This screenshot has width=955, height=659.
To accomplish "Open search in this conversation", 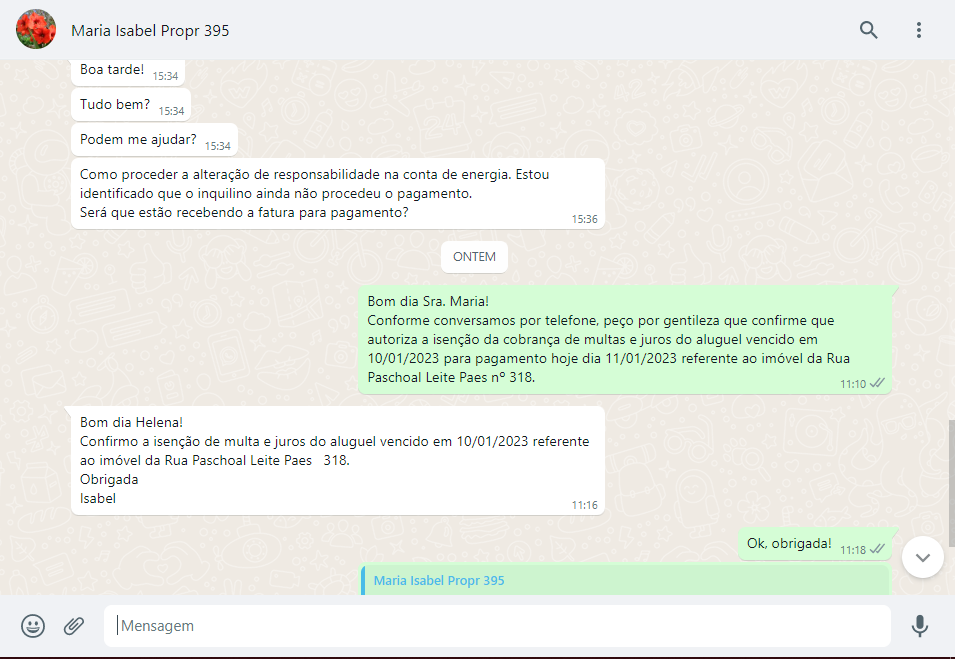I will pyautogui.click(x=868, y=30).
